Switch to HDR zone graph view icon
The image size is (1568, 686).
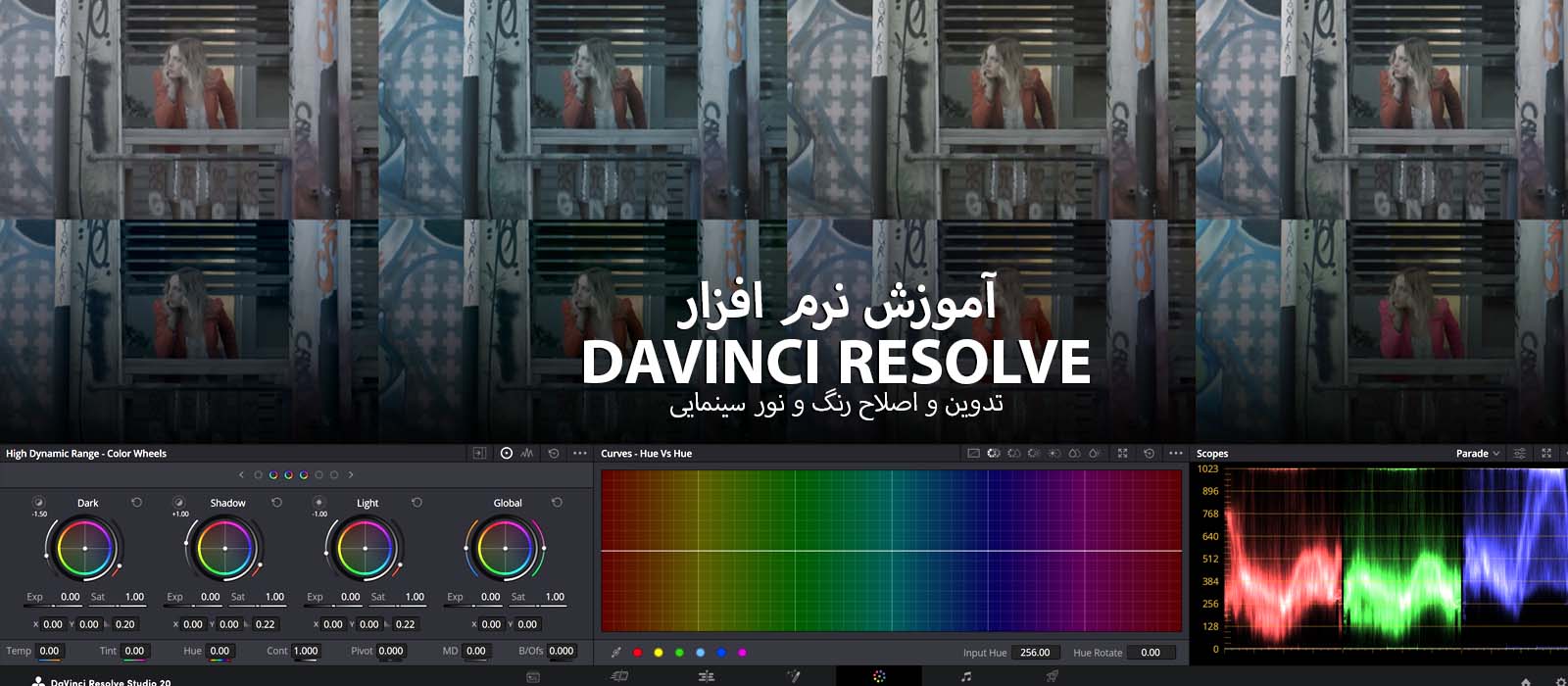(528, 454)
